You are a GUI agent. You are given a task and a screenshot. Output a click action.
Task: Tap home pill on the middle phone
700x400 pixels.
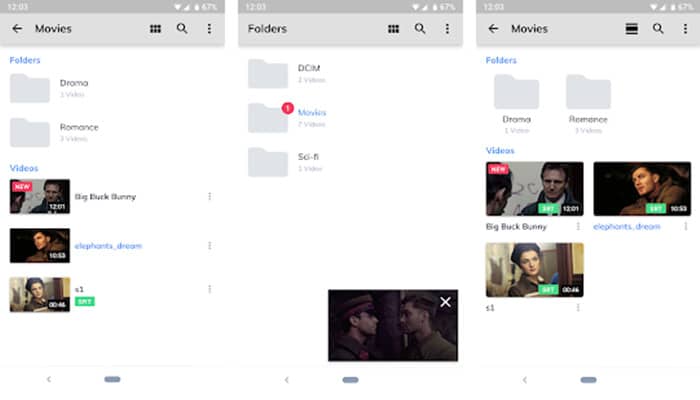click(350, 380)
